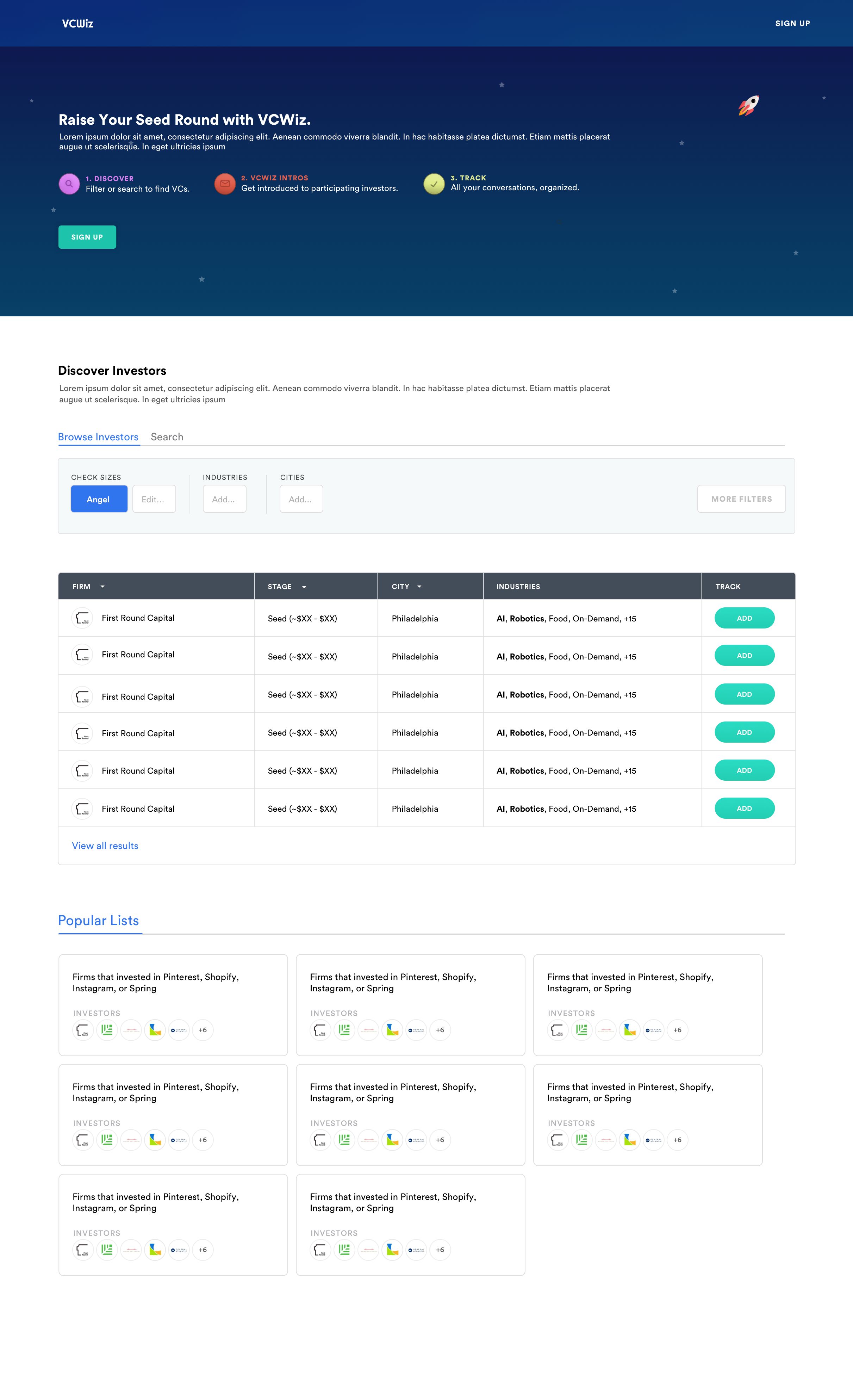Click Add for the last table row
Screen dimensions: 853x1400
744,808
